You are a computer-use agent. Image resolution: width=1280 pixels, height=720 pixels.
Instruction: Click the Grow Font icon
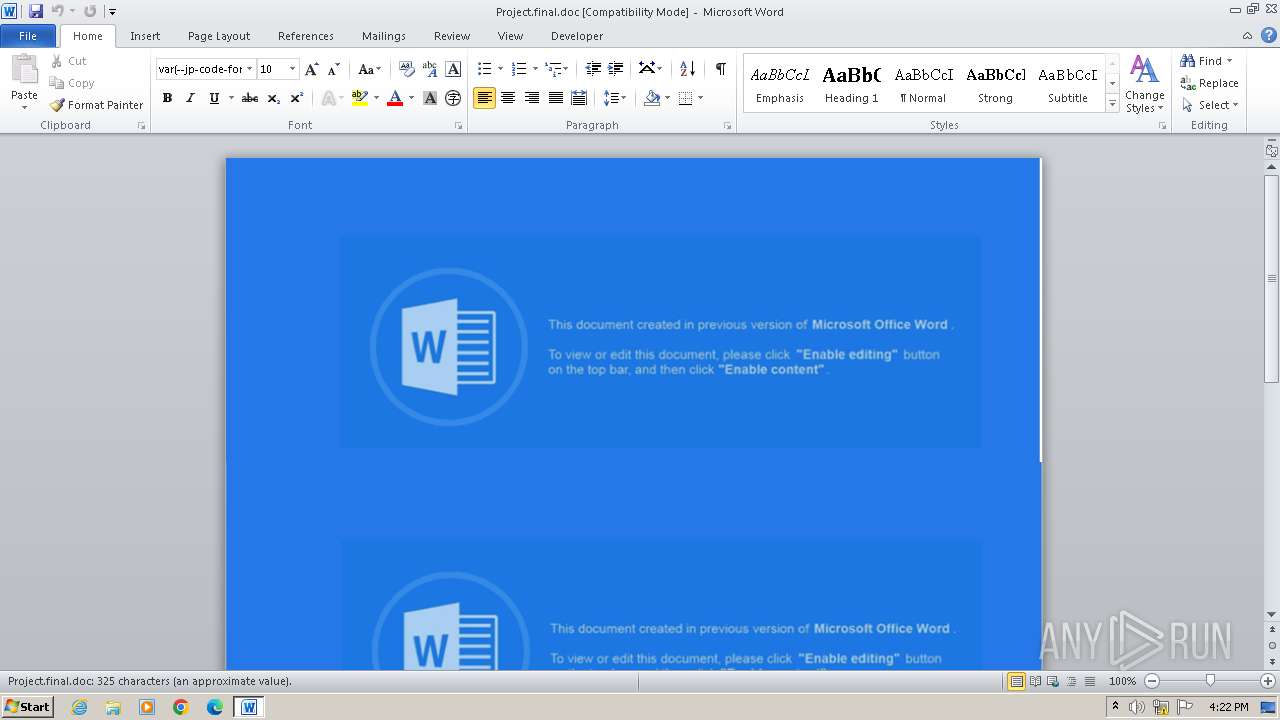(x=312, y=69)
